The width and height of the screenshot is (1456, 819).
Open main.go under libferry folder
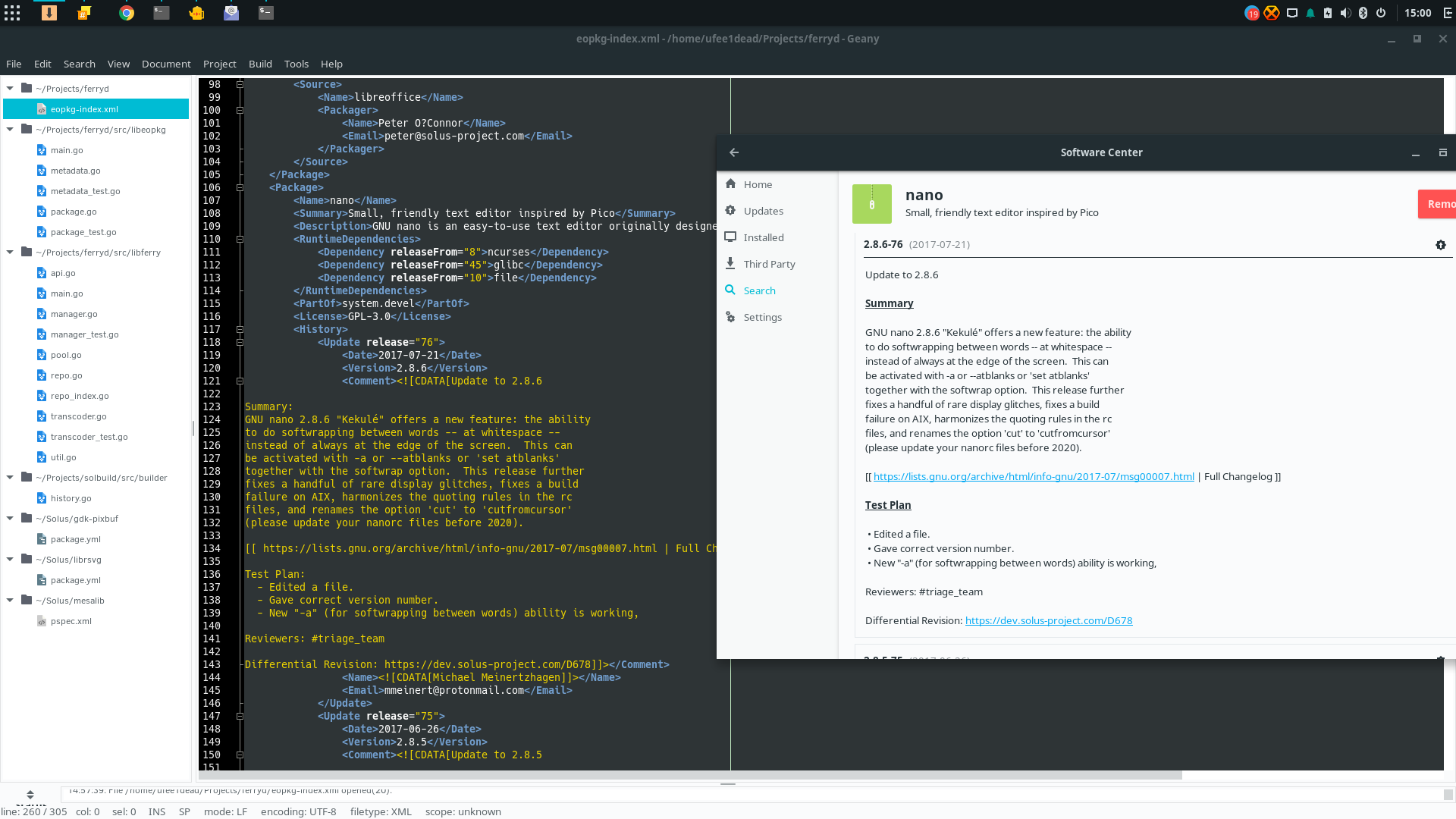coord(67,293)
